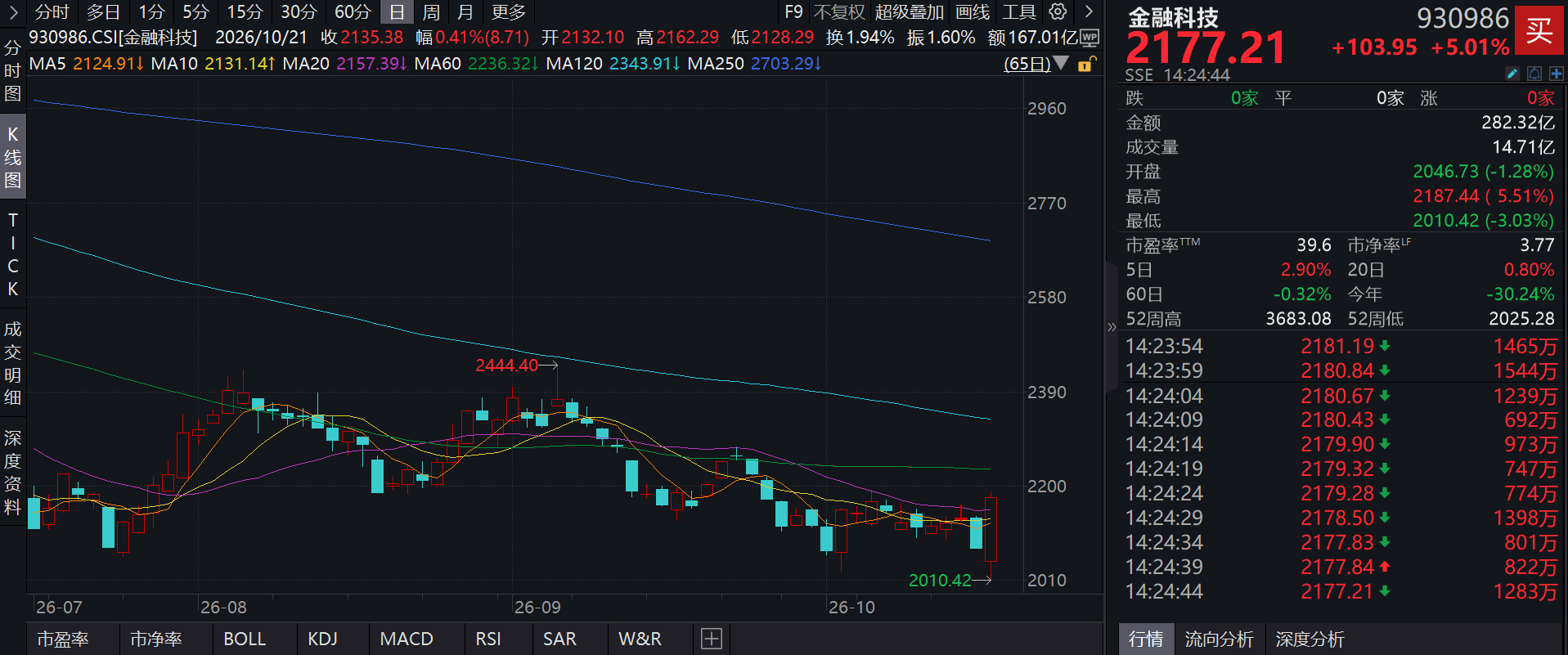1568x655 pixels.
Task: Open the 65日 range dropdown
Action: tap(1036, 64)
